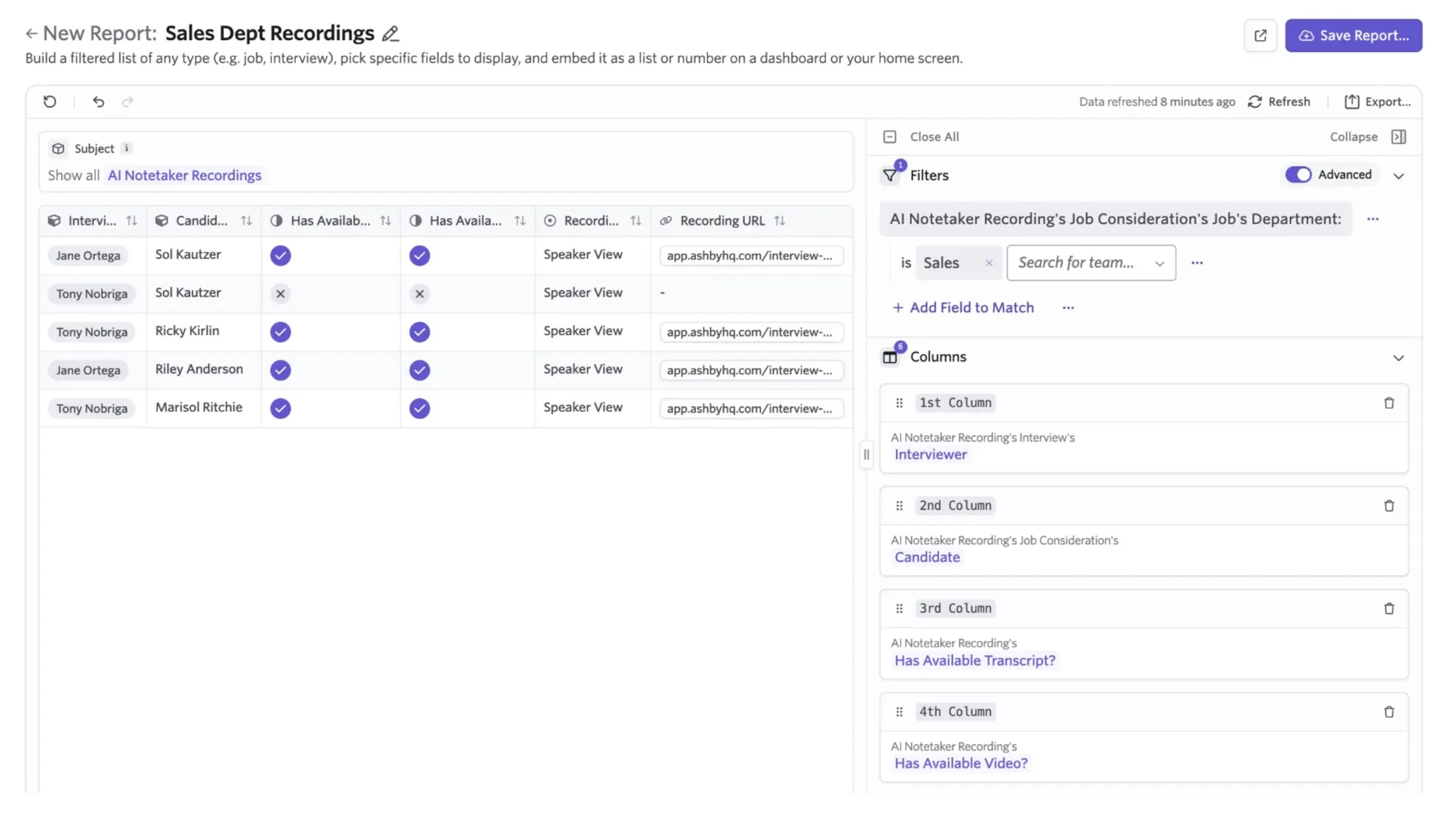
Task: Click the Jane Ortega chip in Riley Anderson row
Action: point(88,370)
